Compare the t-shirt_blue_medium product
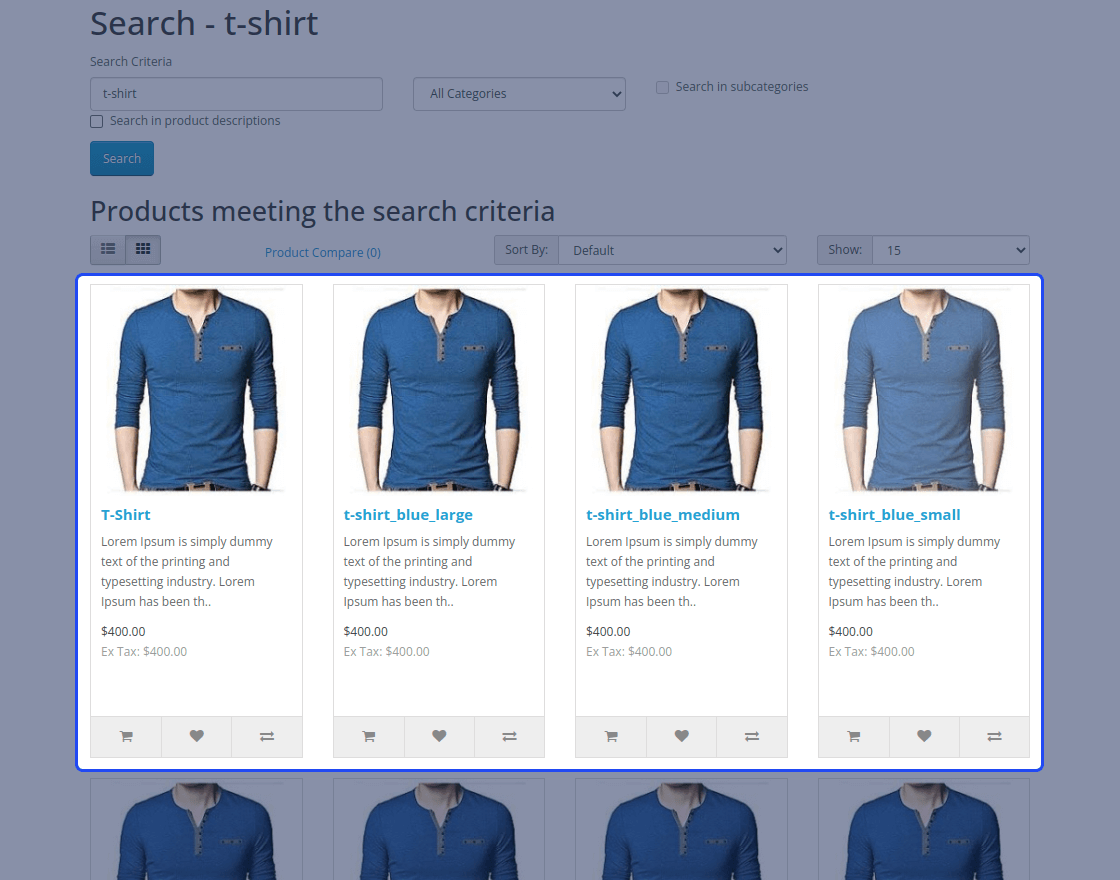Screen dimensions: 1120x880 point(751,736)
